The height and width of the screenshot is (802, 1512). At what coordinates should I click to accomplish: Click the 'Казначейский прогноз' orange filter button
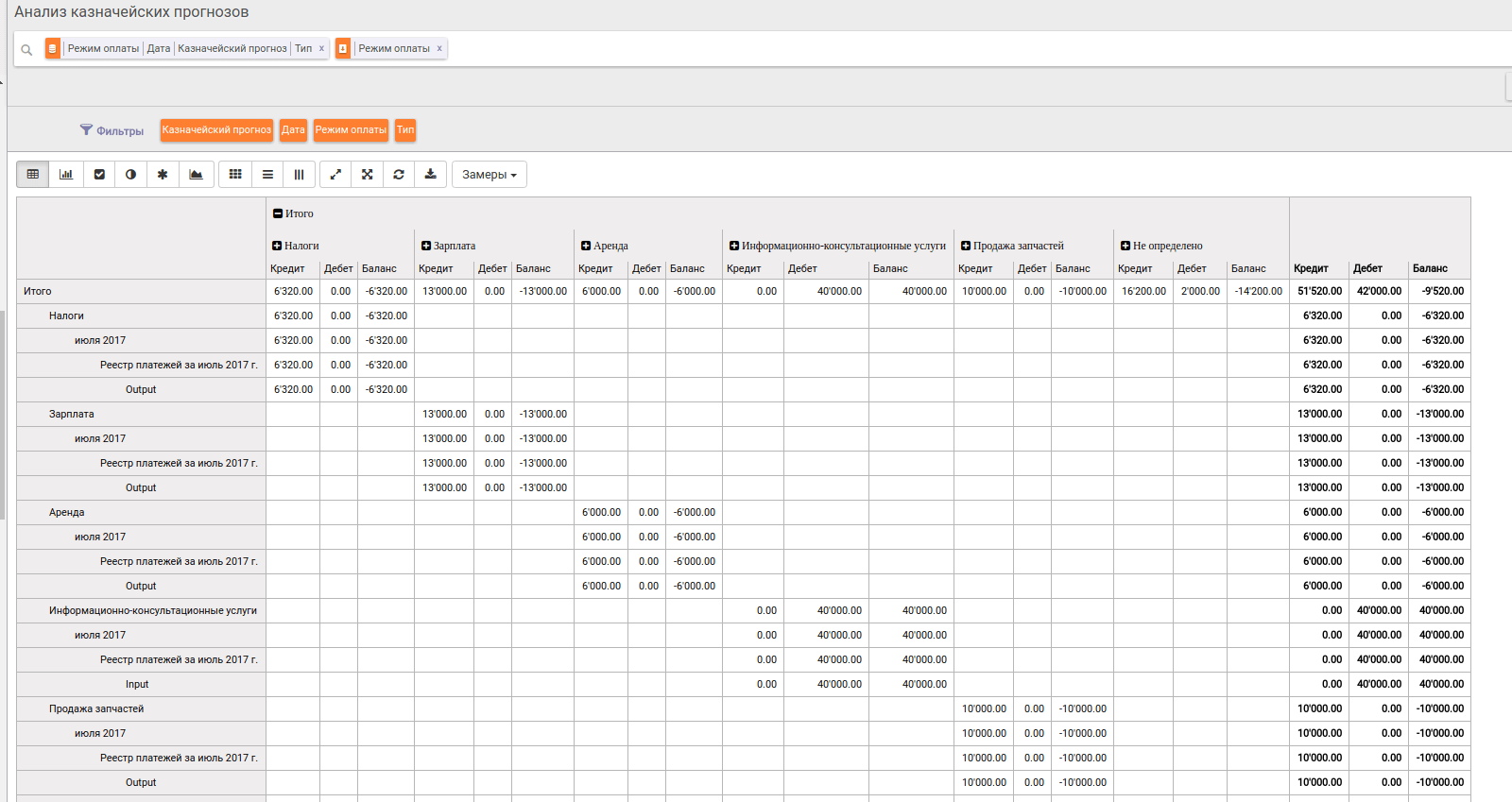[216, 130]
